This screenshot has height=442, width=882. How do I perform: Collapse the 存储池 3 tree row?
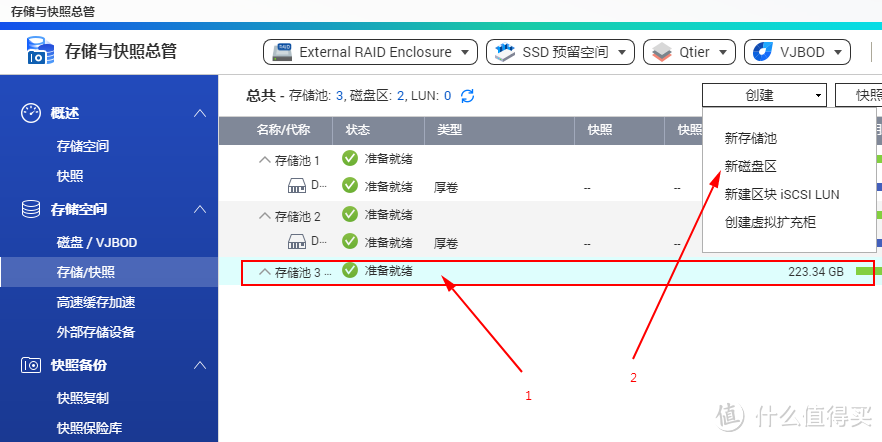point(264,272)
